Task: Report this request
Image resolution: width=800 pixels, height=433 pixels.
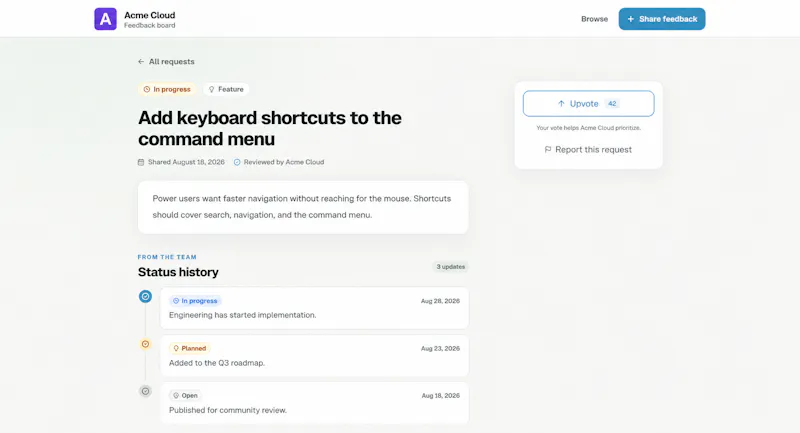Action: point(588,149)
